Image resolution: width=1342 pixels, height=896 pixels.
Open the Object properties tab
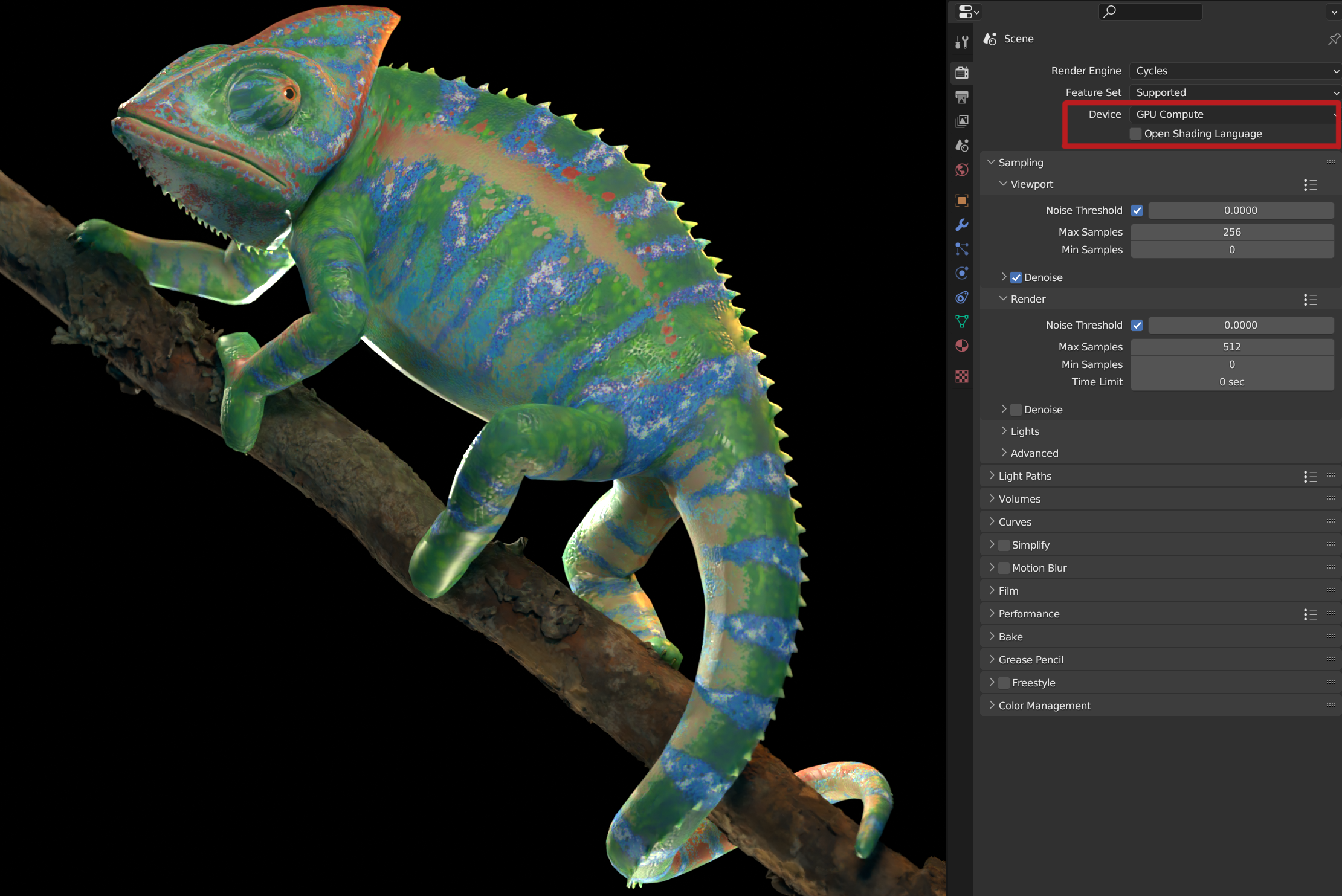[x=961, y=201]
